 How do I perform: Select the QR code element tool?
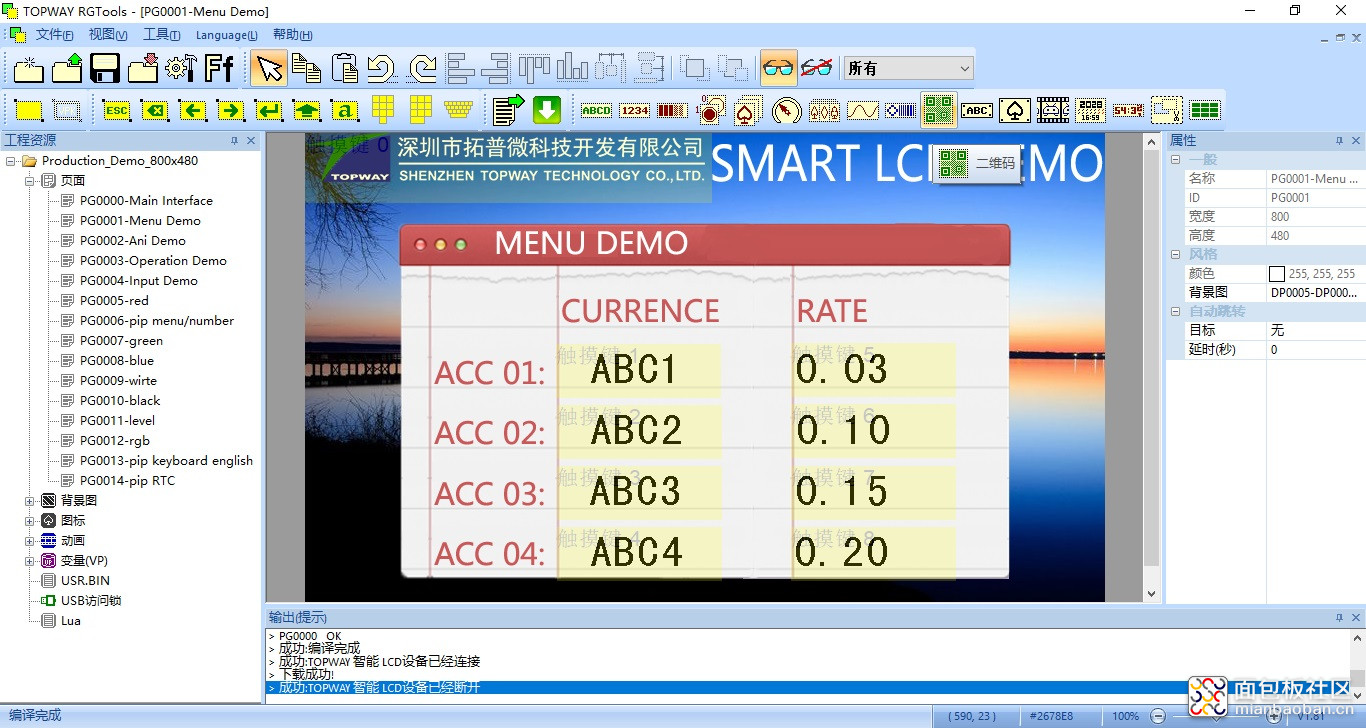click(x=938, y=110)
